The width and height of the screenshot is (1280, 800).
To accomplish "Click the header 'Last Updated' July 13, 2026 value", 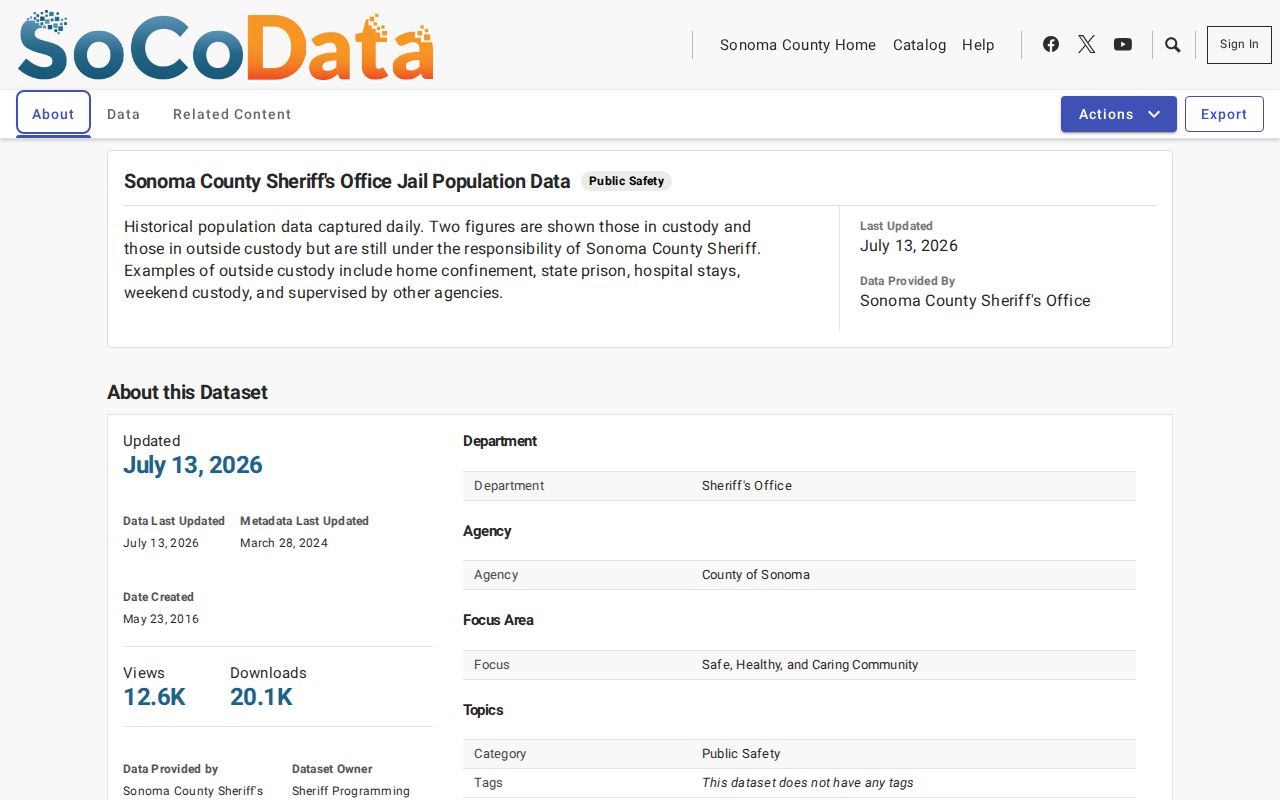I will coord(909,245).
